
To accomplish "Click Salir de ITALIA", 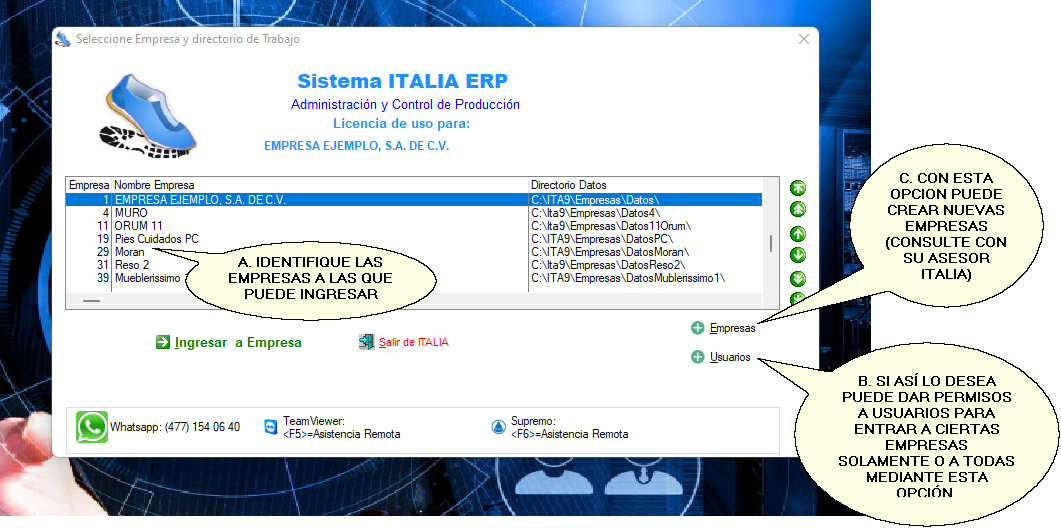I will tap(413, 343).
